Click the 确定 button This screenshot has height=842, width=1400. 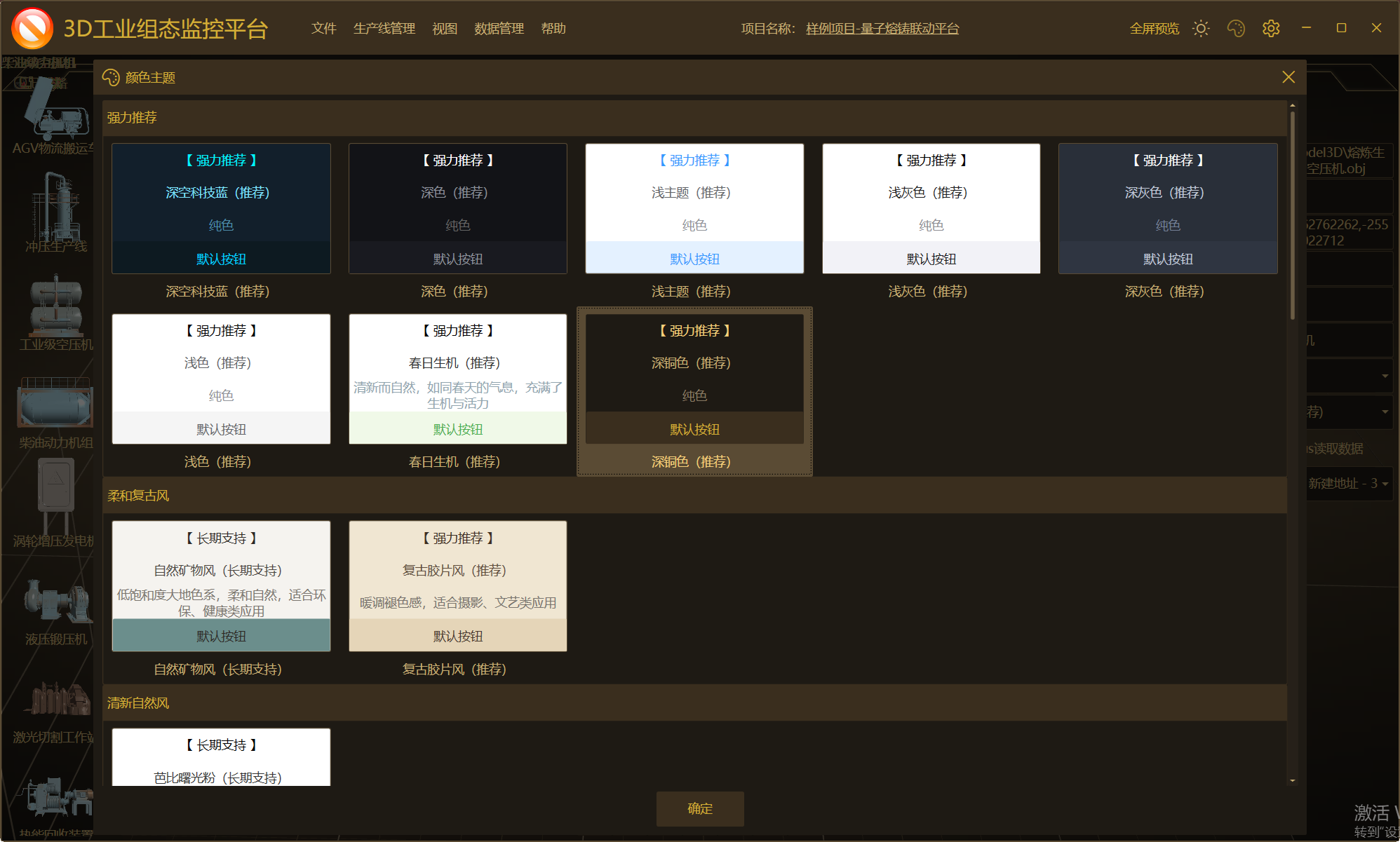coord(699,808)
